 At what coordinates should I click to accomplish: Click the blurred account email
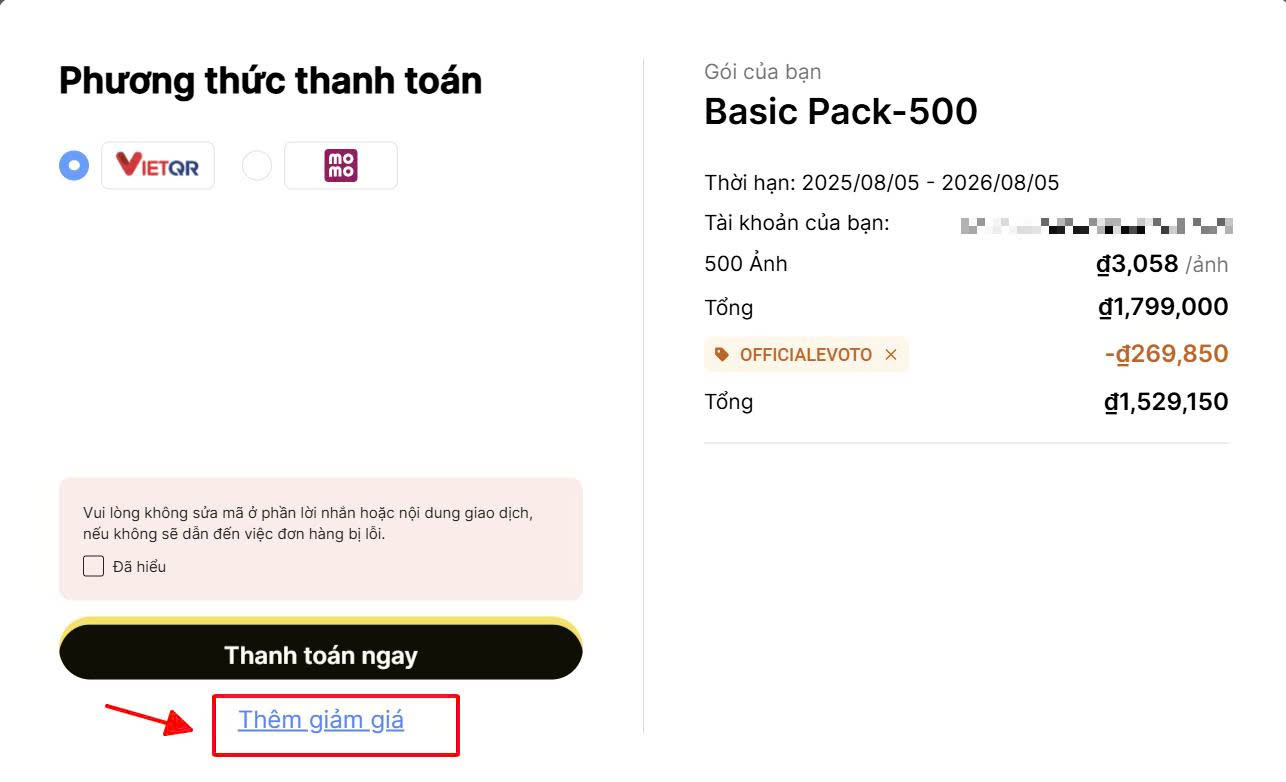[x=1096, y=225]
